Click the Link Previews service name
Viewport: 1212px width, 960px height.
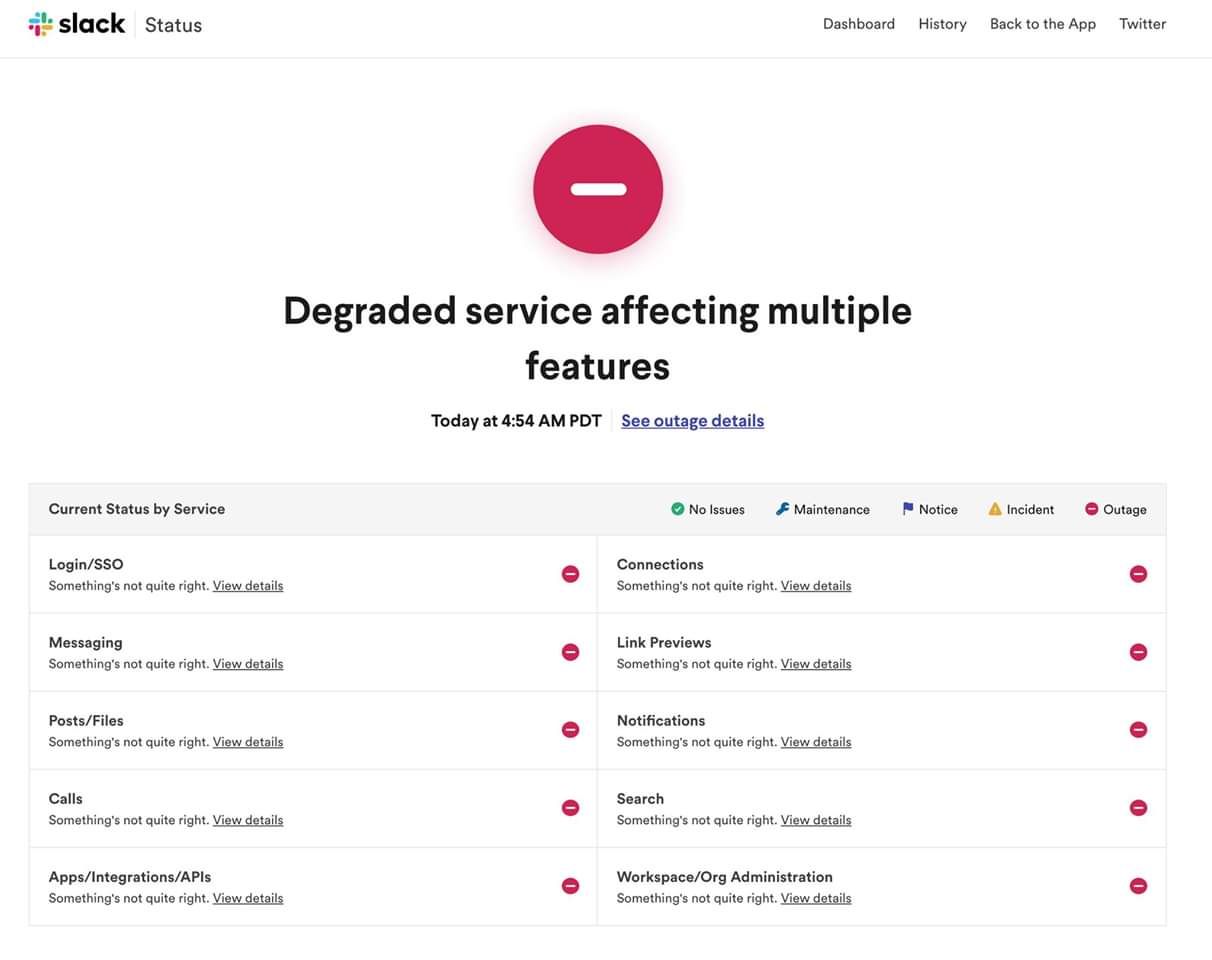click(664, 643)
